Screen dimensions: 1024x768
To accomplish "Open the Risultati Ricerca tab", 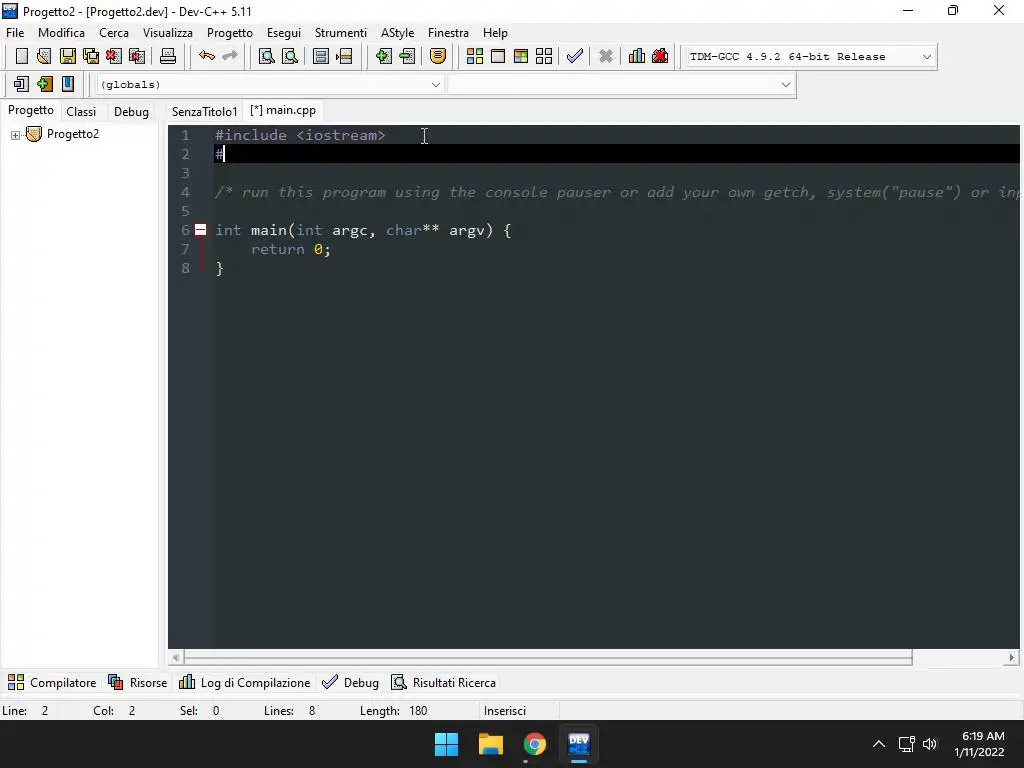I will pos(443,682).
